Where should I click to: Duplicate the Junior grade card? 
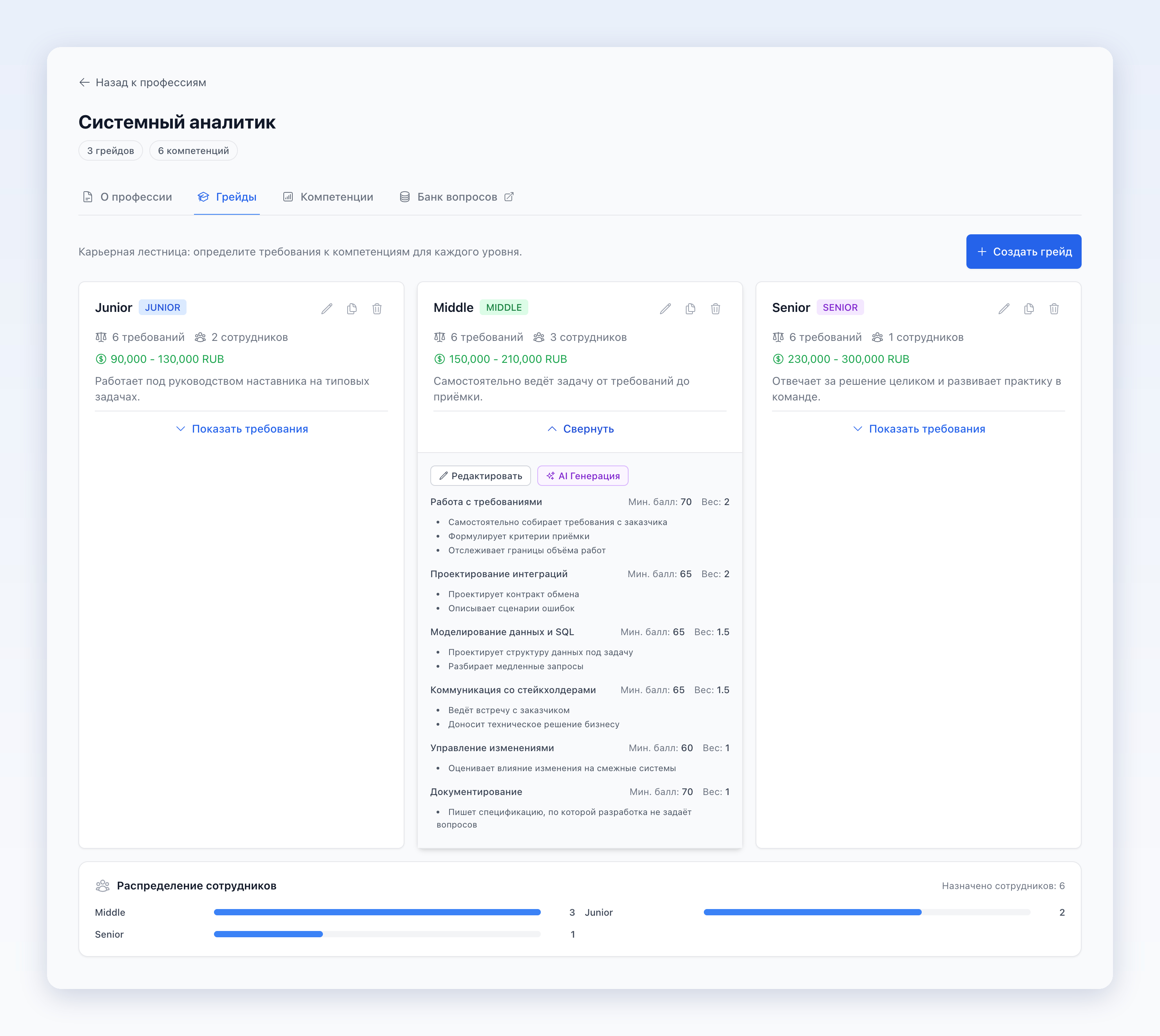coord(352,308)
